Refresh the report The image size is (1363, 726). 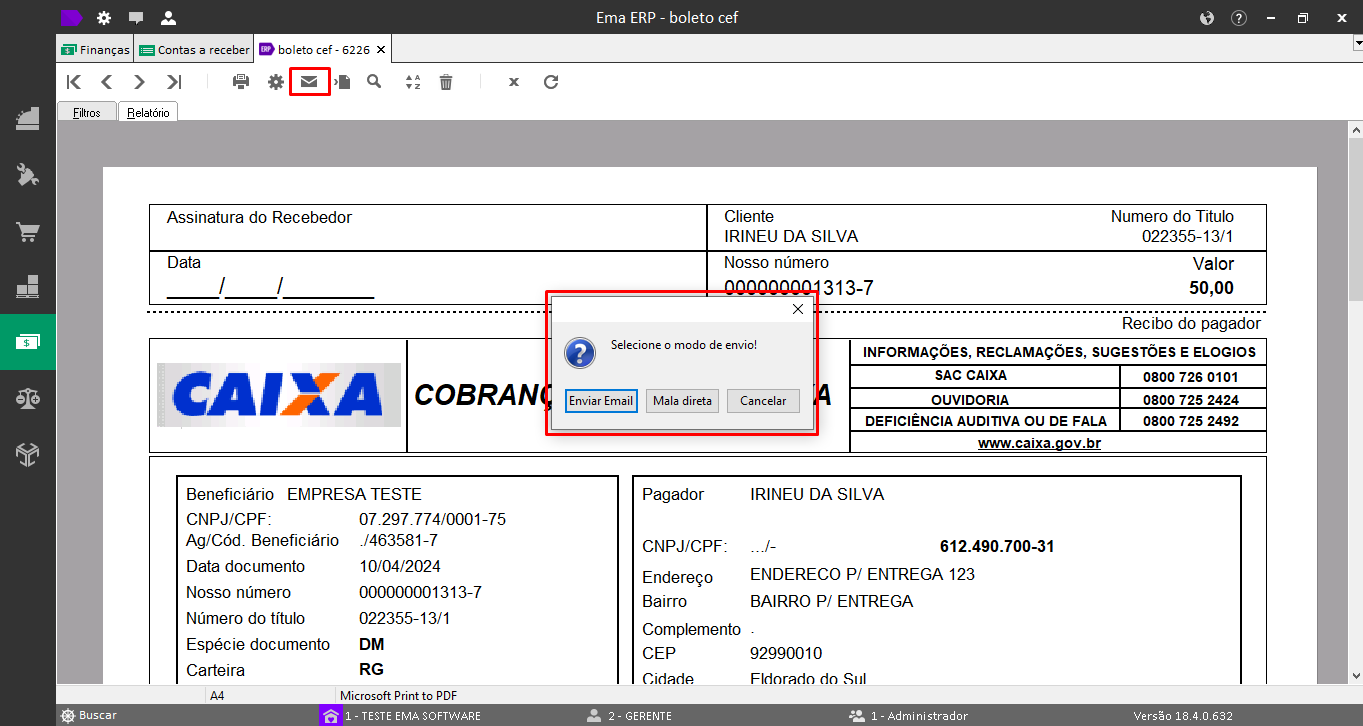(551, 82)
